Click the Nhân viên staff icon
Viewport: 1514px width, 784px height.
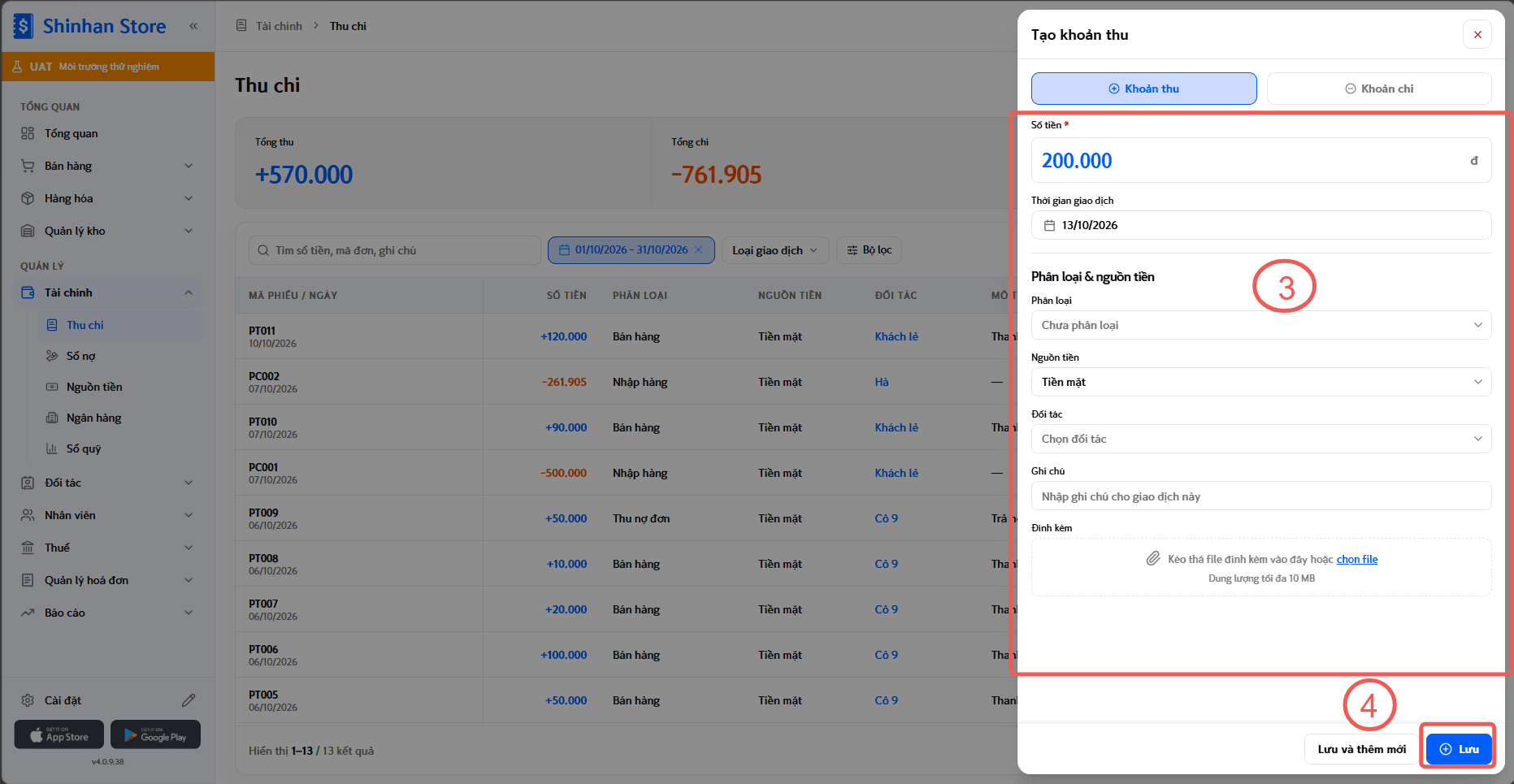coord(28,515)
